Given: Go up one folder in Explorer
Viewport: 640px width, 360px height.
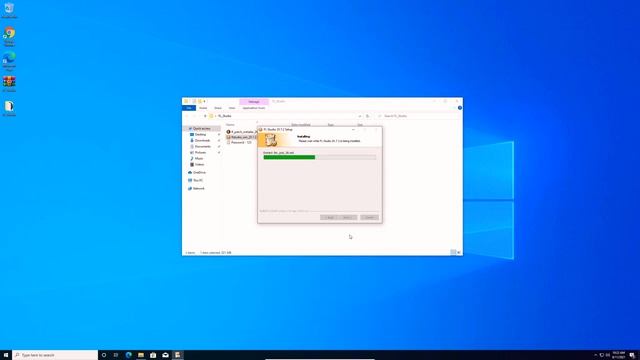Looking at the screenshot, I should pyautogui.click(x=205, y=116).
